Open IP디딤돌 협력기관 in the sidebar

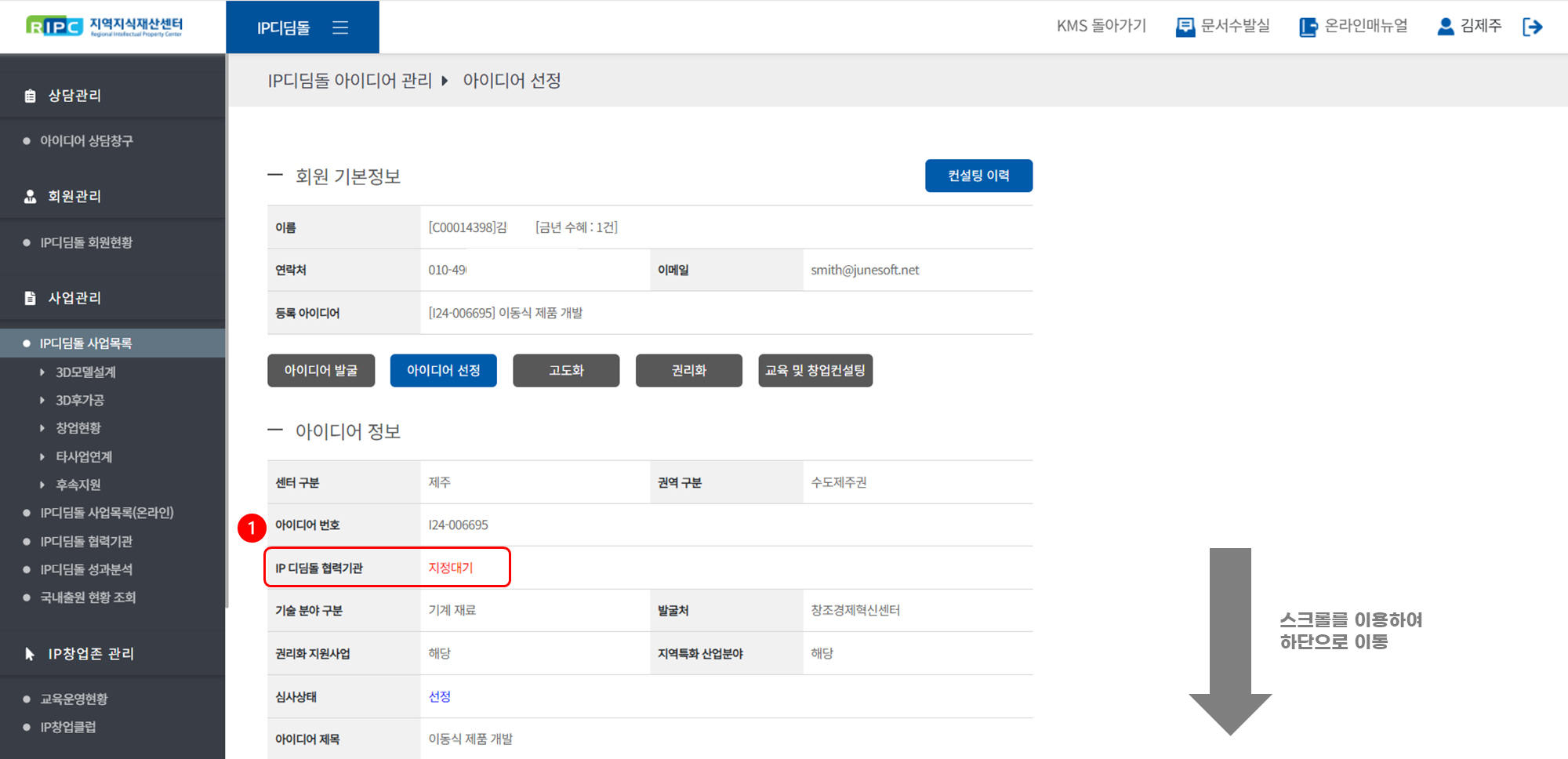click(x=86, y=542)
